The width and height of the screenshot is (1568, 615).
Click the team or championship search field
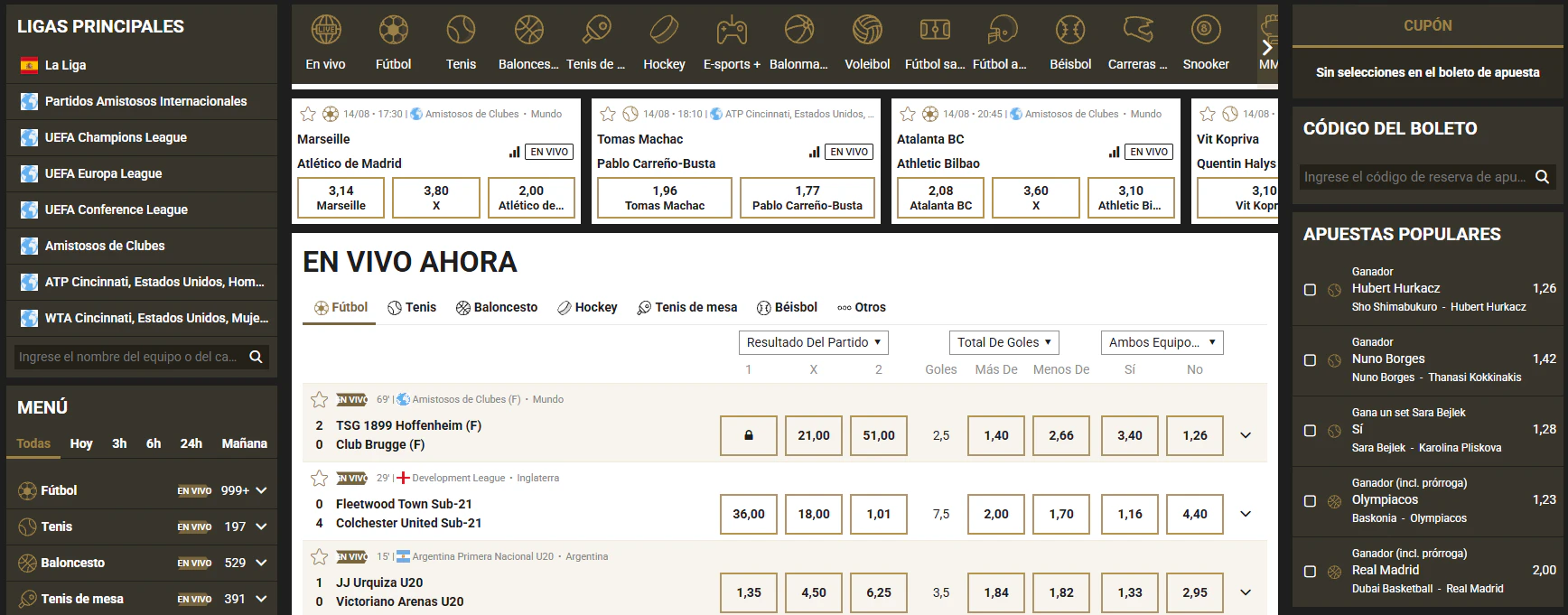coord(129,357)
